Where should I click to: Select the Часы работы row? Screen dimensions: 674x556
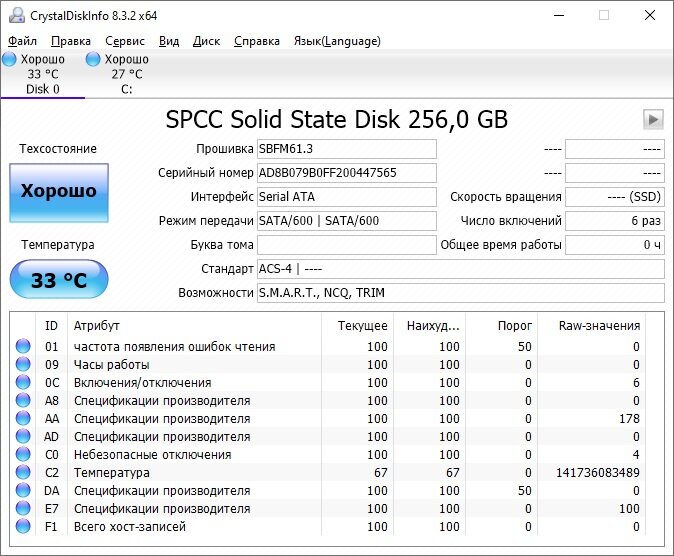pos(328,365)
